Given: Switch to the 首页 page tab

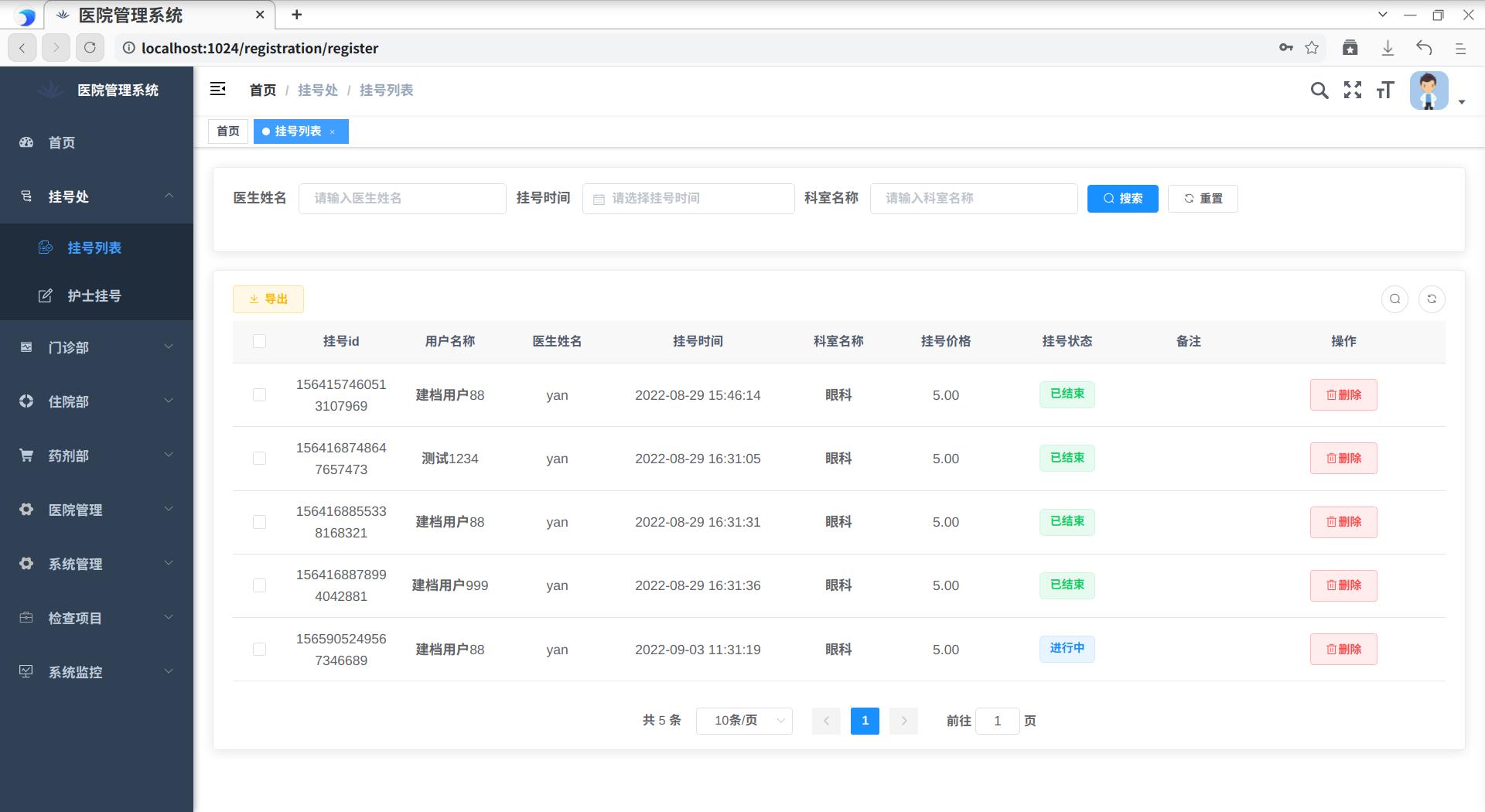Looking at the screenshot, I should coord(228,131).
